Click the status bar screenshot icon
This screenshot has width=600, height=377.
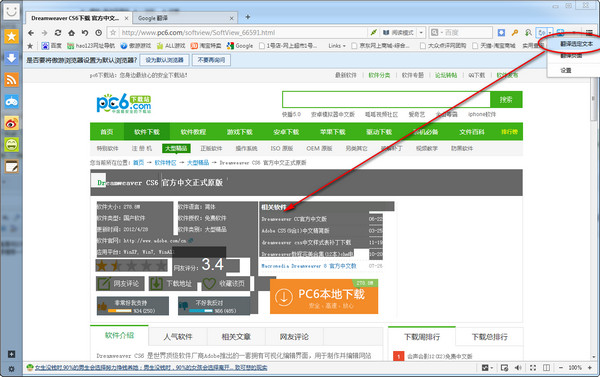coord(485,368)
